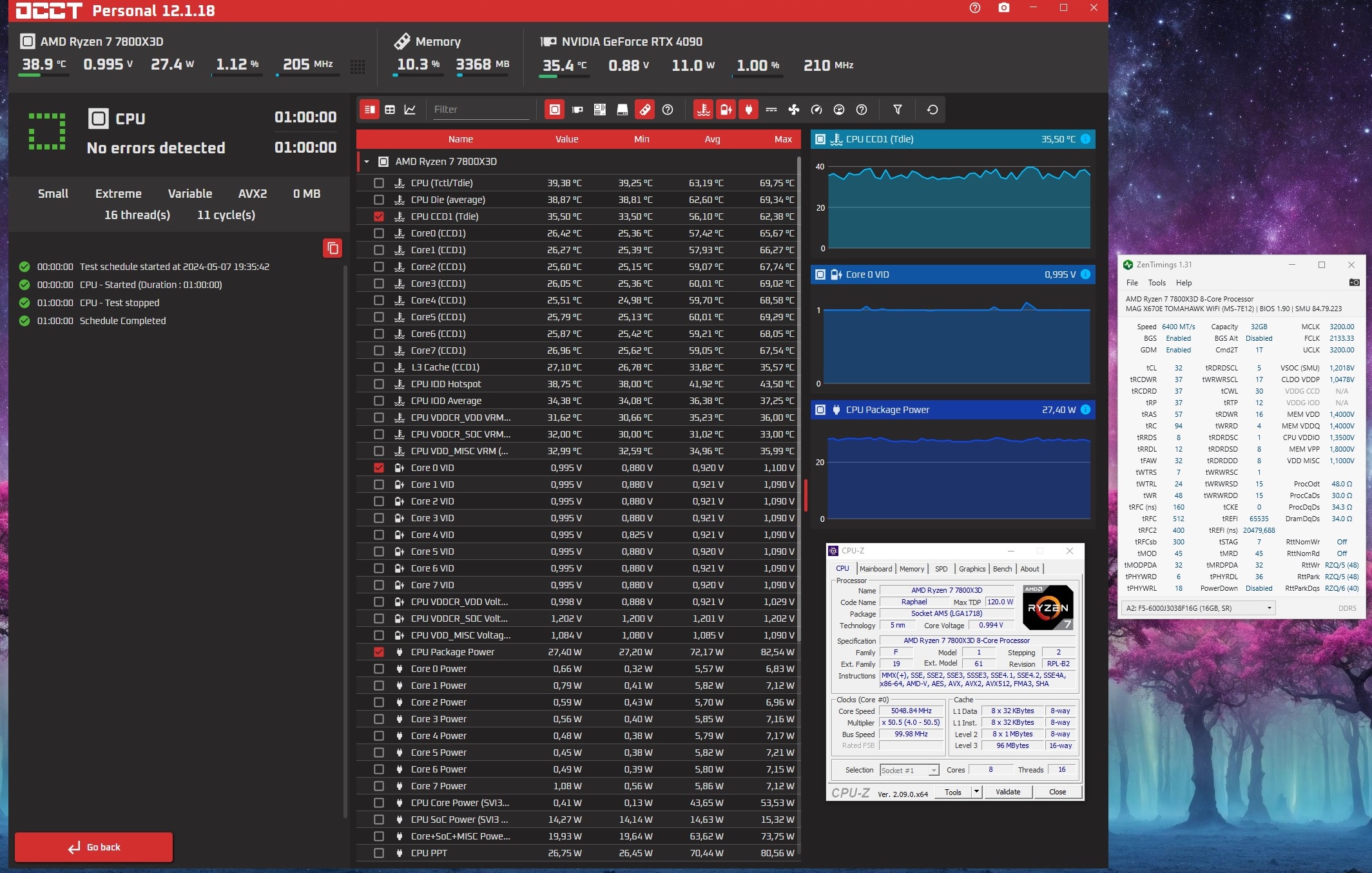Switch to CPU-Z Graphics tab
1372x873 pixels.
972,569
